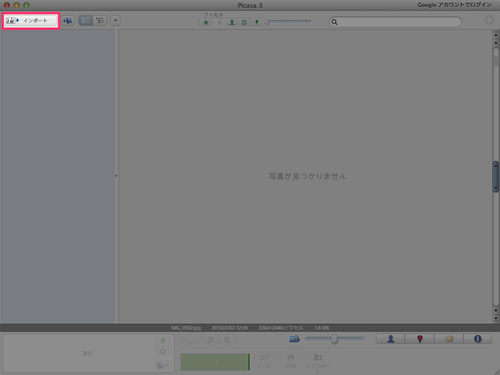Toggle the starred photos filter
The image size is (500, 375).
click(x=206, y=22)
